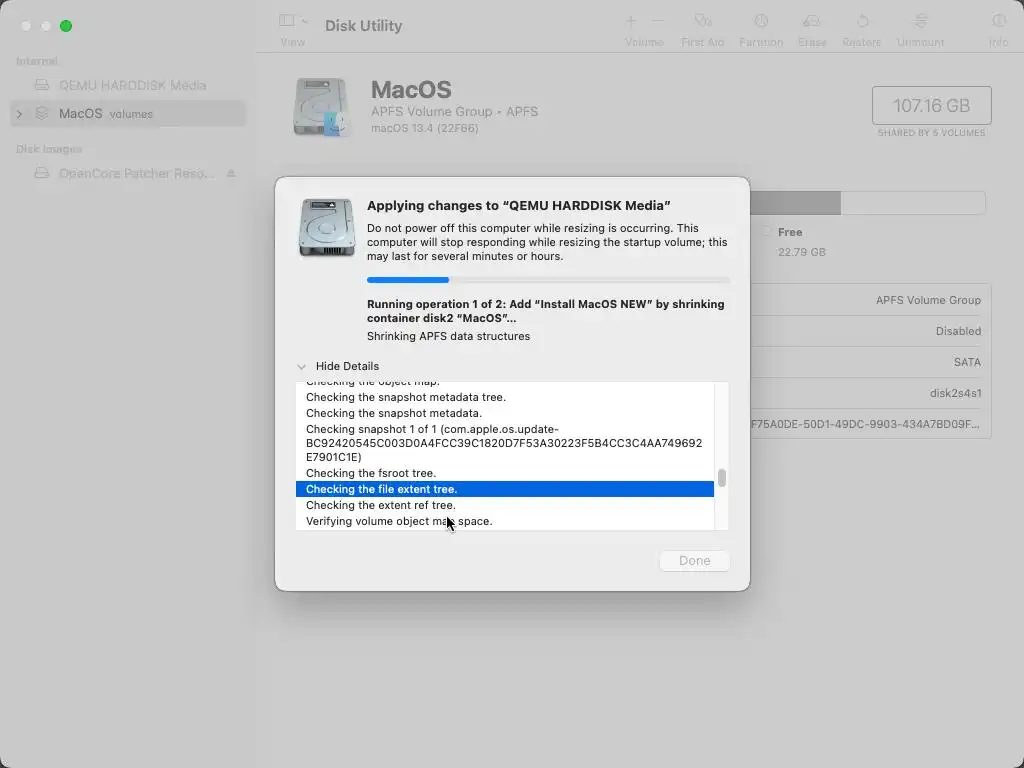
Task: Select 'Checking snapshot 1 of 1' log entry
Action: [x=504, y=443]
